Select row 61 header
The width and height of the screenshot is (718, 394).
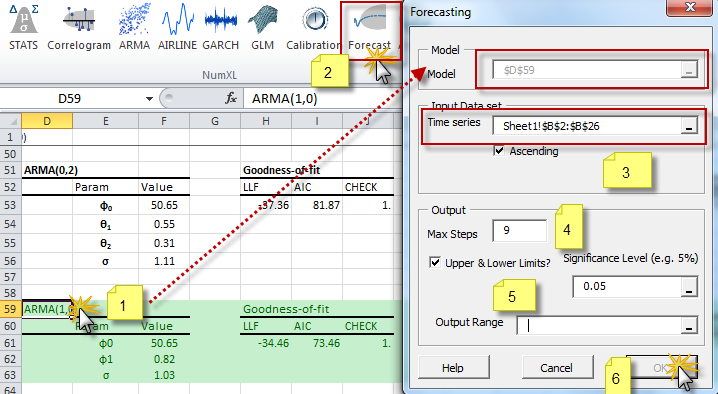point(10,343)
